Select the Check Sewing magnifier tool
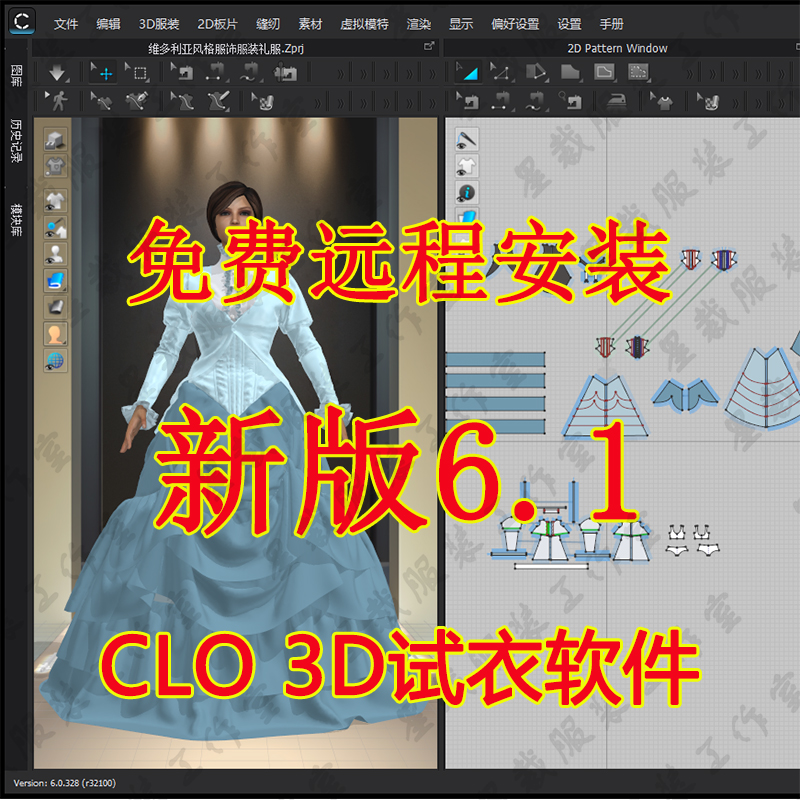 [570, 101]
